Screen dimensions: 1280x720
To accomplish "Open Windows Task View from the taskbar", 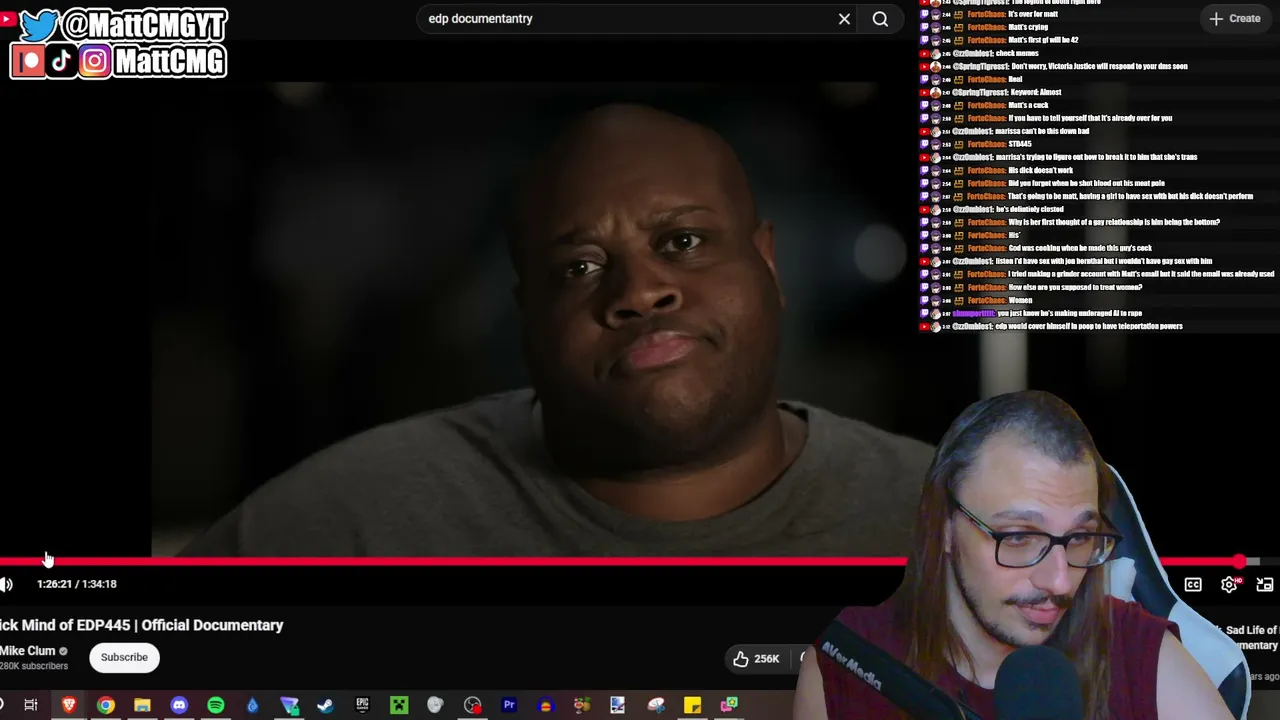I will 31,705.
